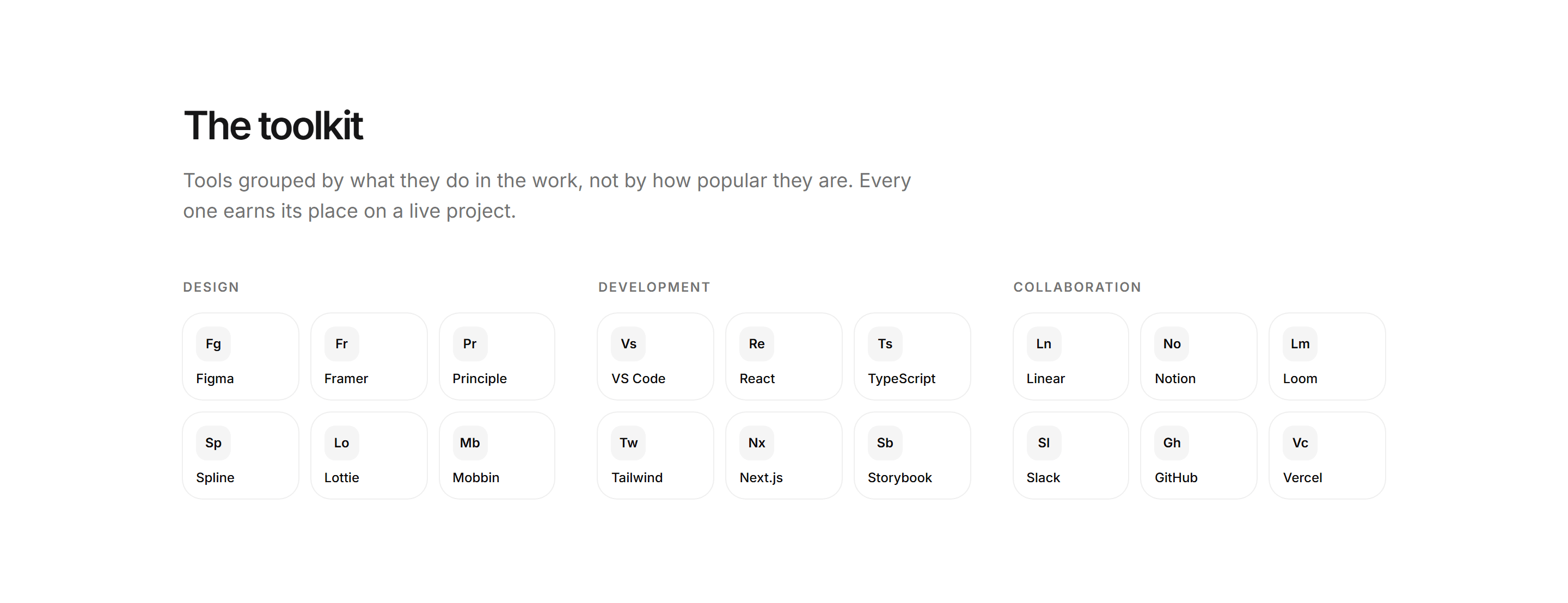Image resolution: width=1568 pixels, height=603 pixels.
Task: Select the TypeScript label text
Action: tap(902, 378)
